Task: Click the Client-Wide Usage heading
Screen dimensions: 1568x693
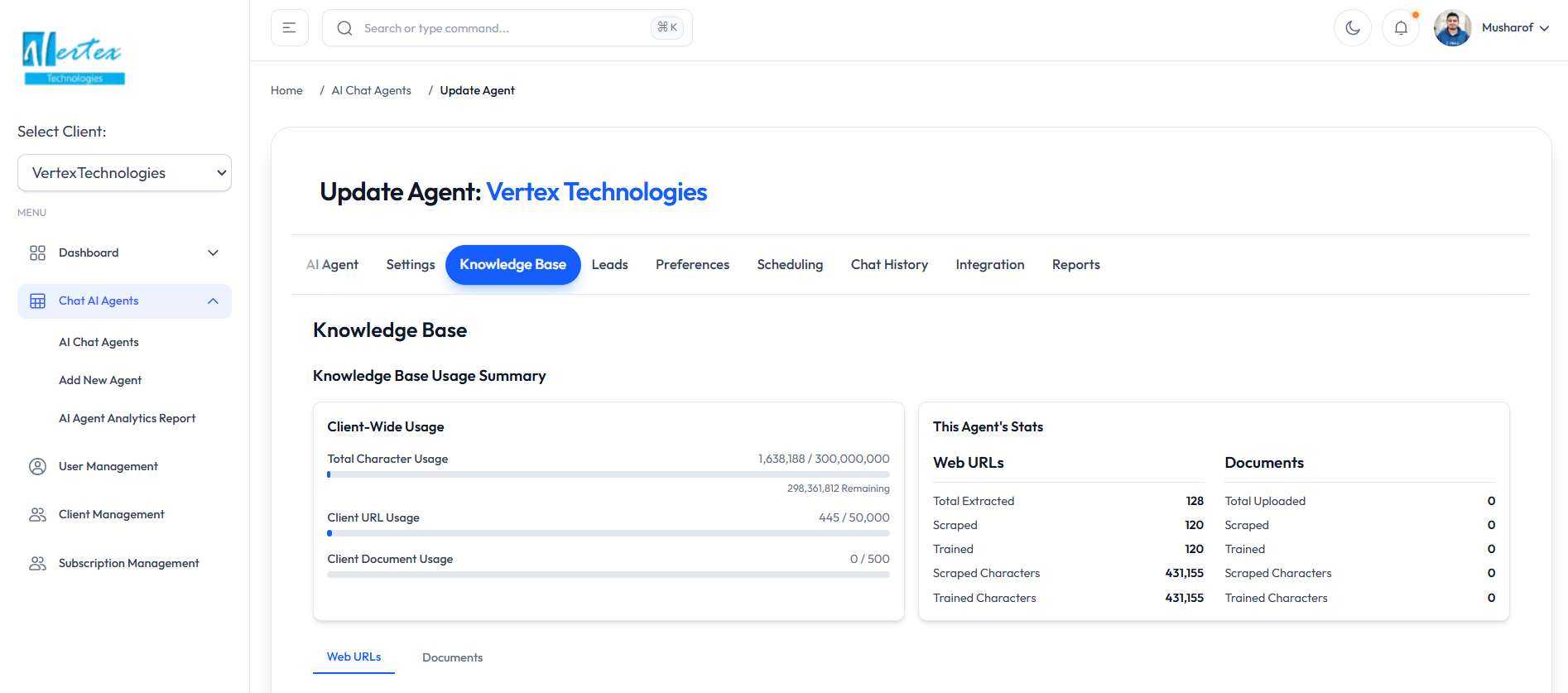Action: click(x=386, y=426)
